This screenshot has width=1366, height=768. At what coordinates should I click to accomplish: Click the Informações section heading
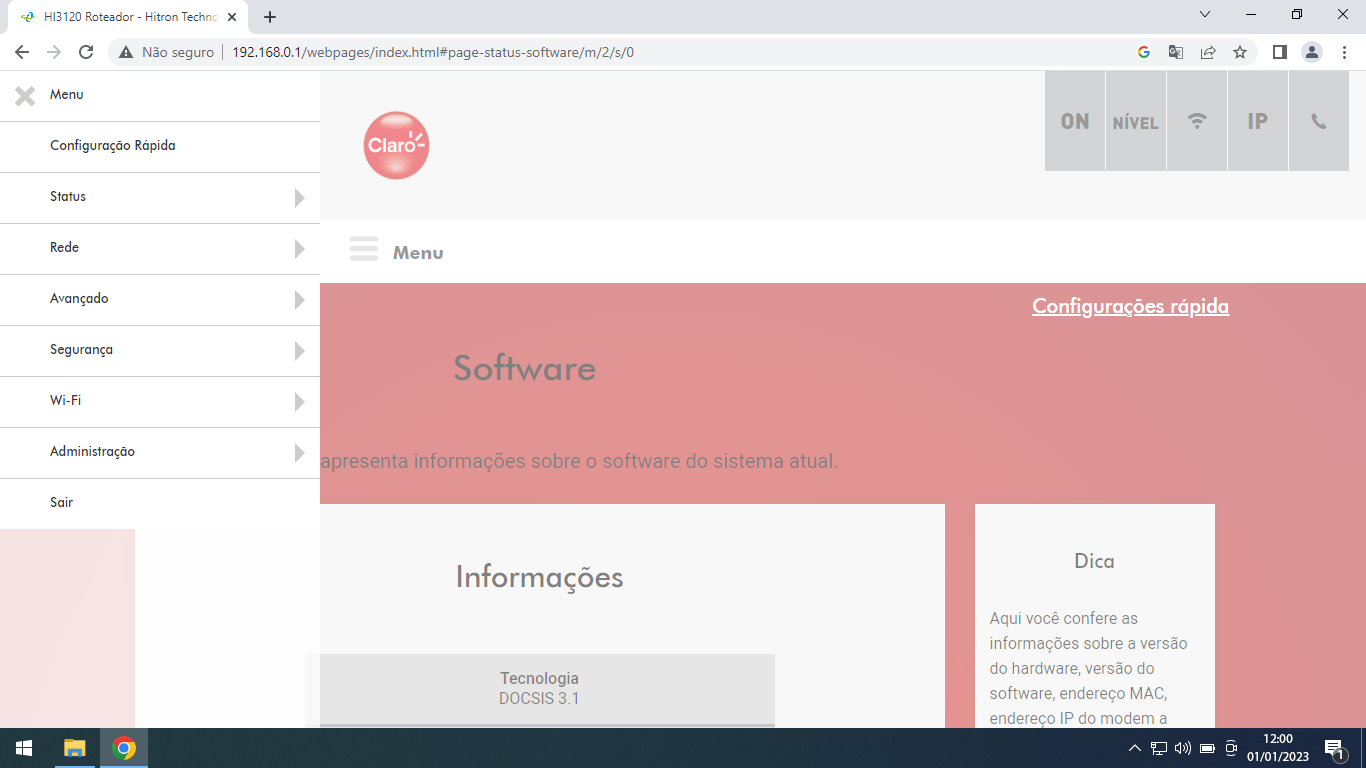539,577
